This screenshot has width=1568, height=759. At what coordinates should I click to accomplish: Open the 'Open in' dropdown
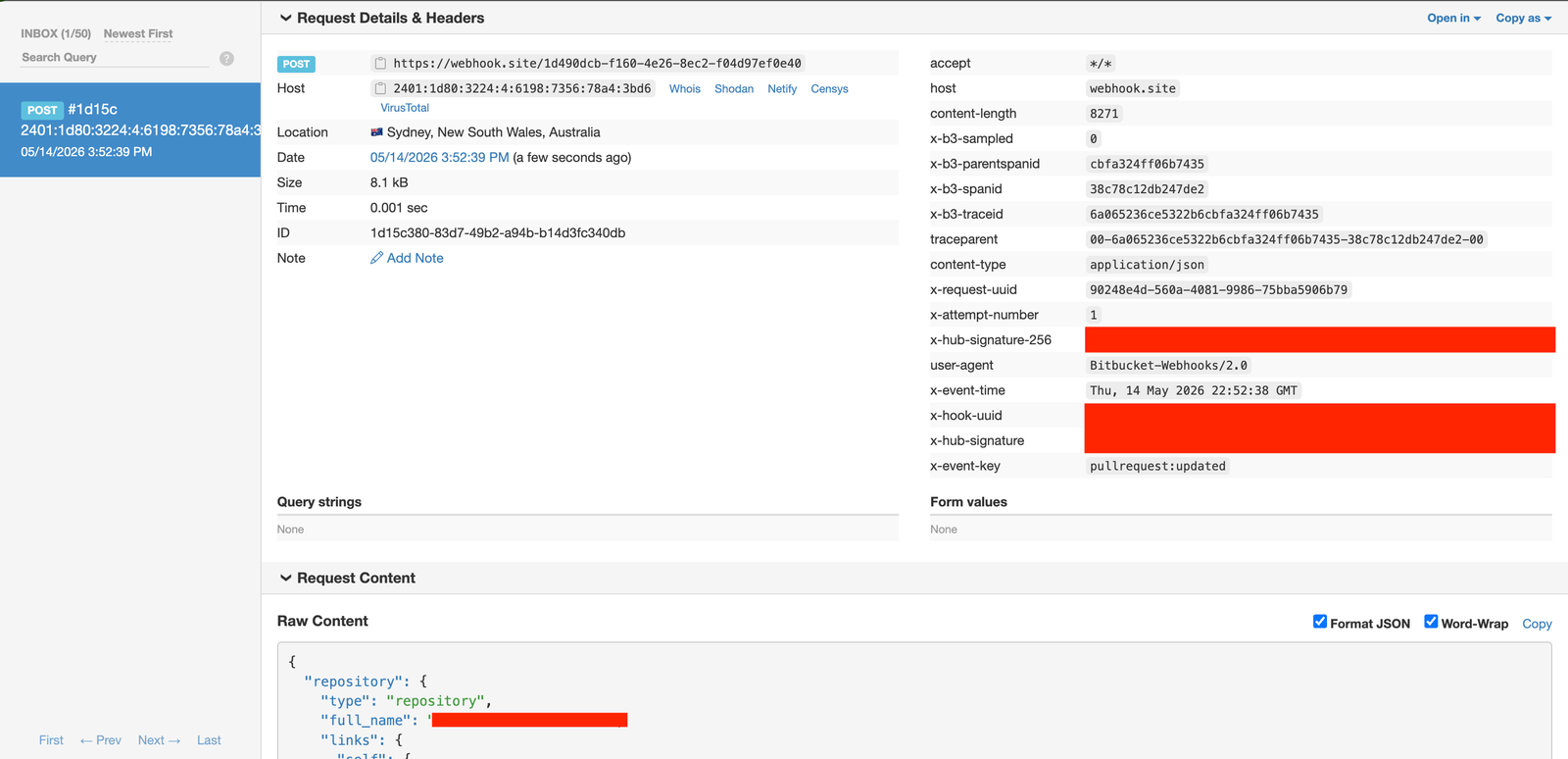(1453, 18)
